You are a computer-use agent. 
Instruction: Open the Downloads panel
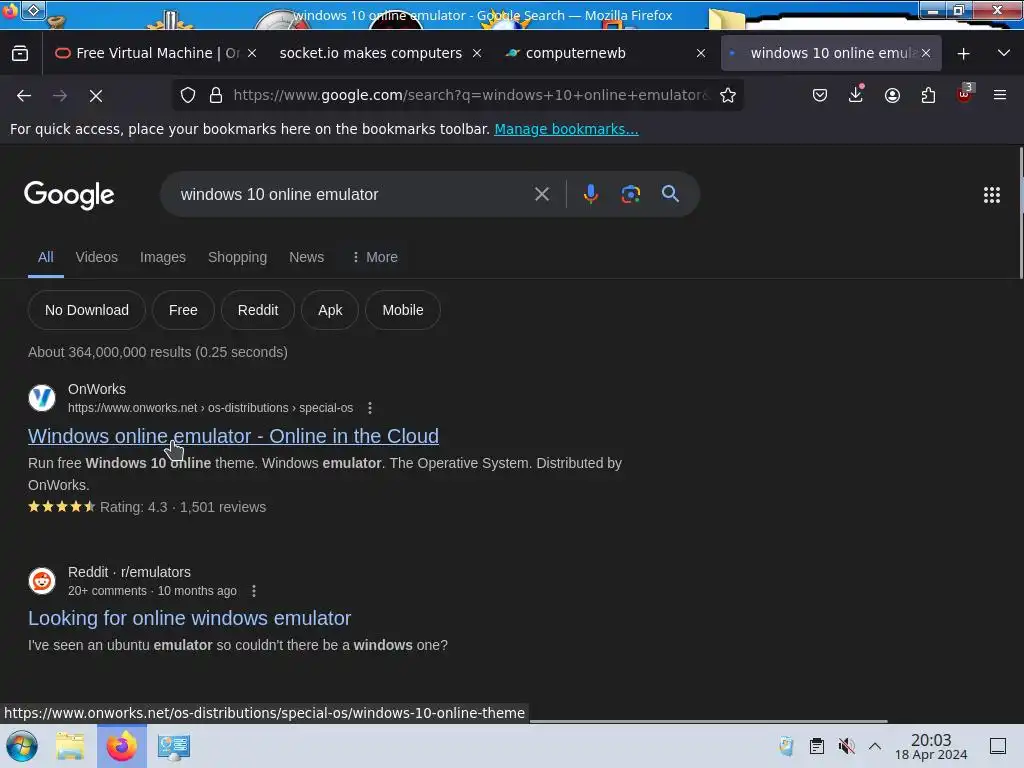pyautogui.click(x=856, y=95)
